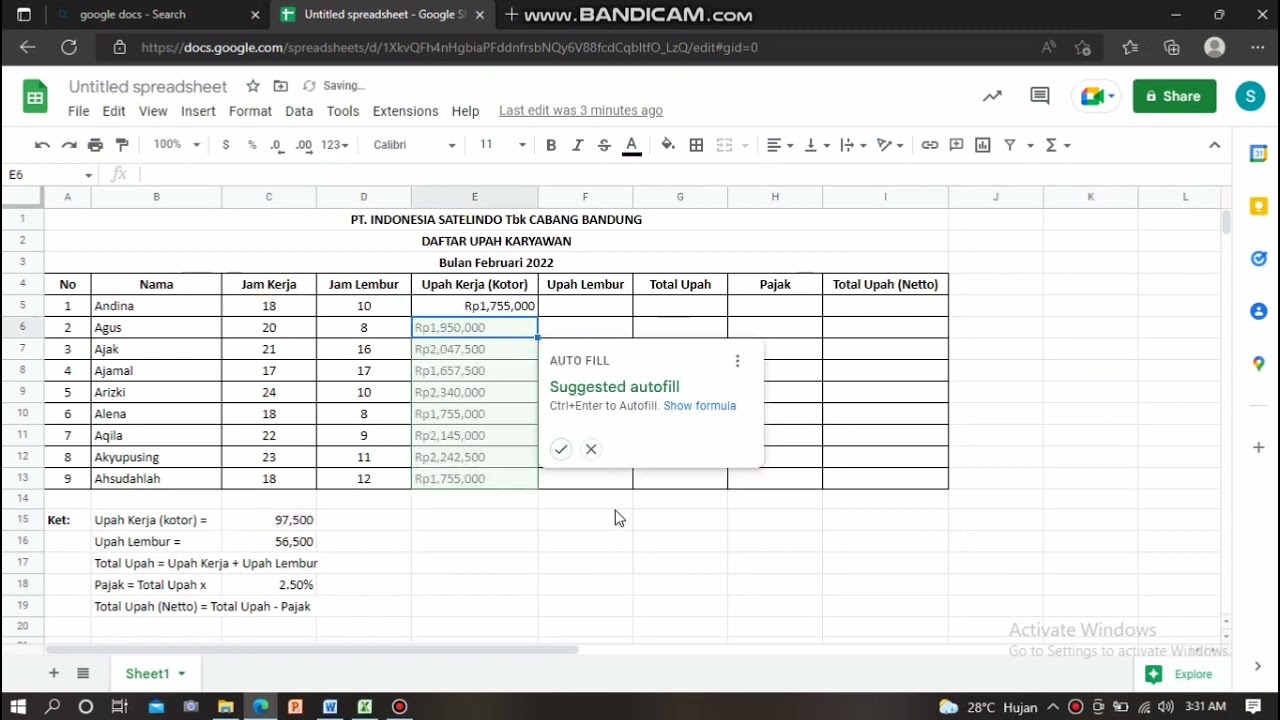Click the Name box showing E6
This screenshot has height=720, width=1280.
coord(50,175)
